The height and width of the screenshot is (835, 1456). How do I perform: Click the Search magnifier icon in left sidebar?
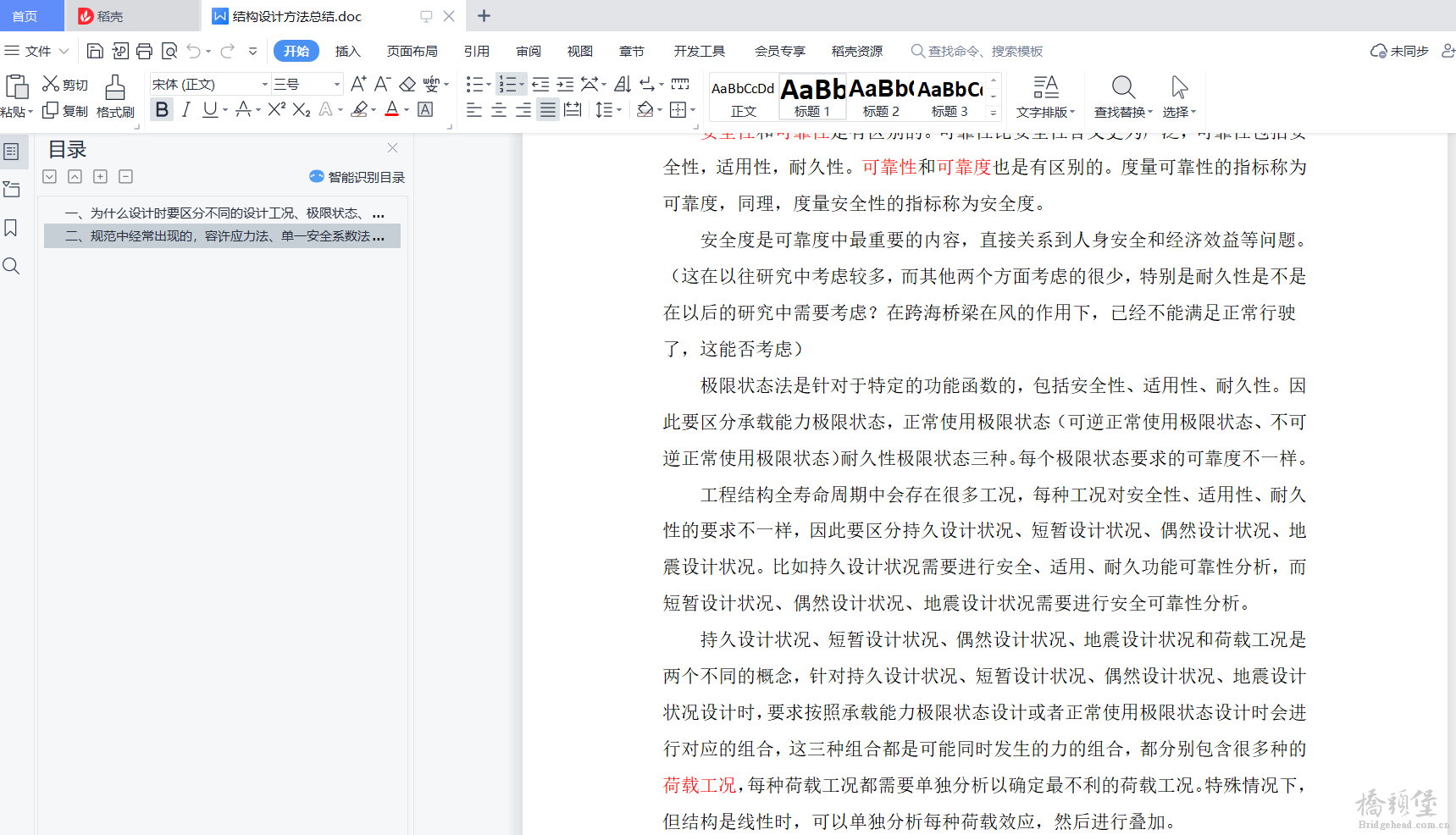click(11, 266)
